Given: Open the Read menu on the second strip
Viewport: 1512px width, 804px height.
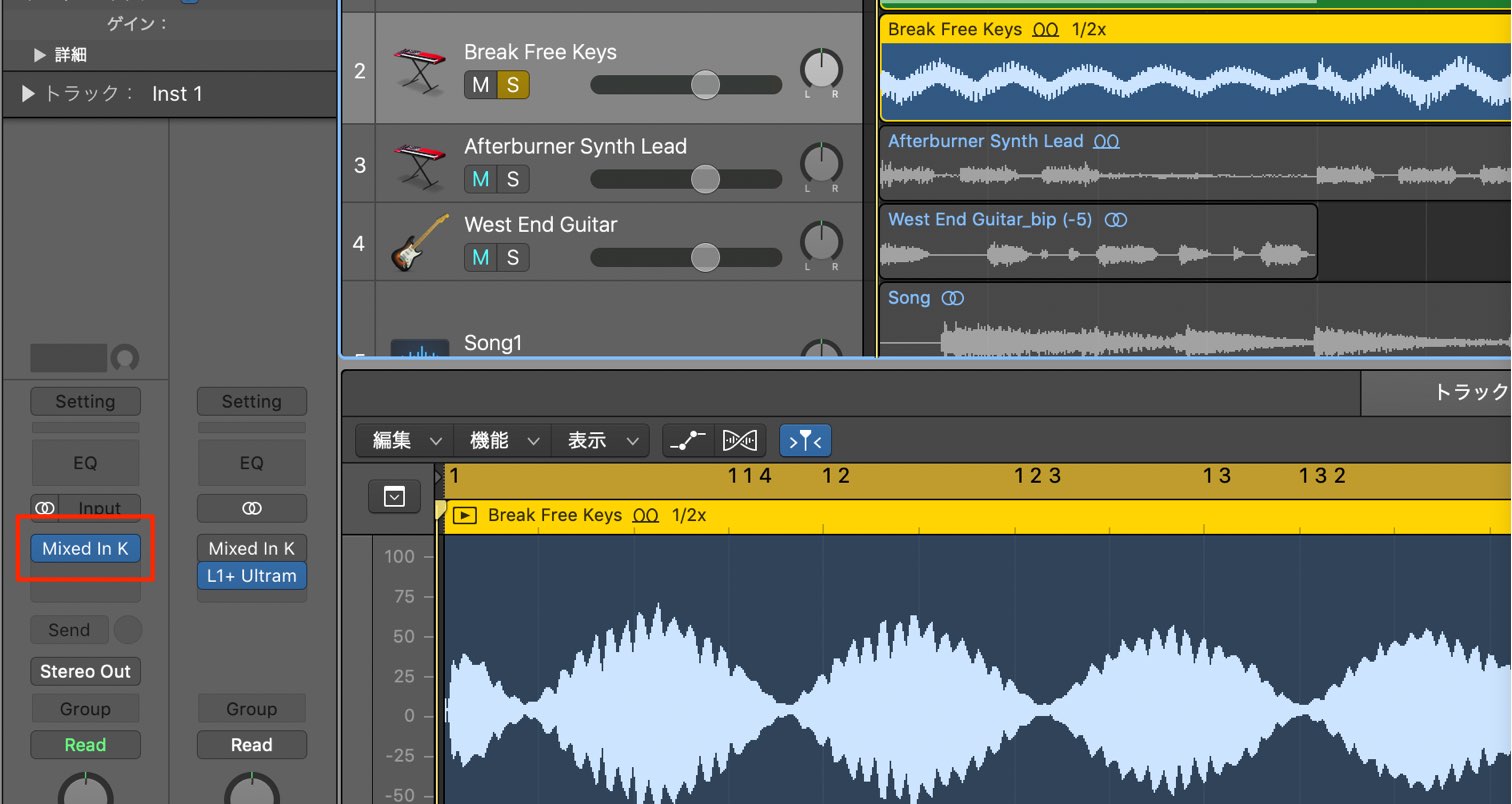Looking at the screenshot, I should click(x=252, y=745).
